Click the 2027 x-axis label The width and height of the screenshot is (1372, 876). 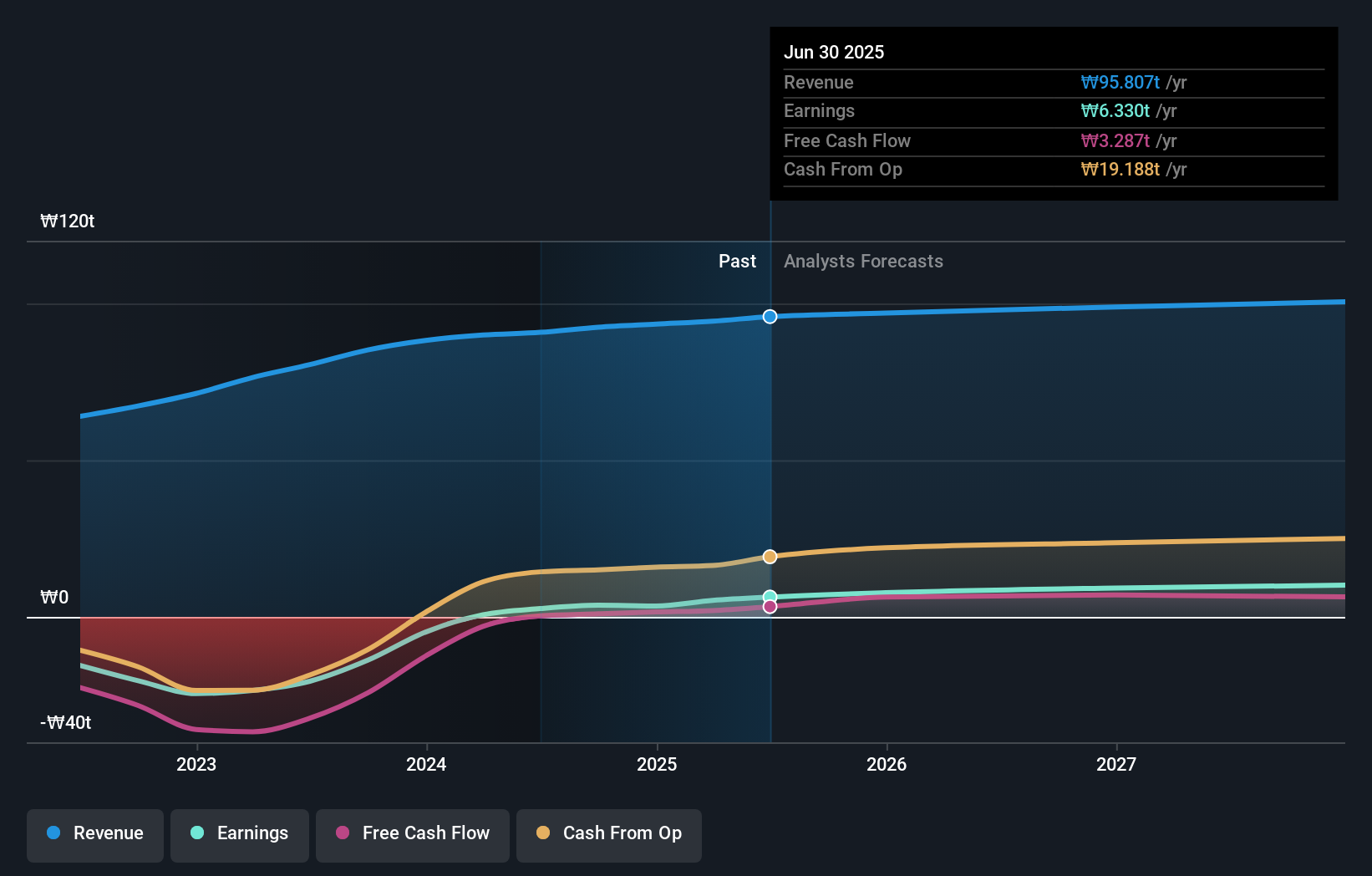tap(1116, 764)
